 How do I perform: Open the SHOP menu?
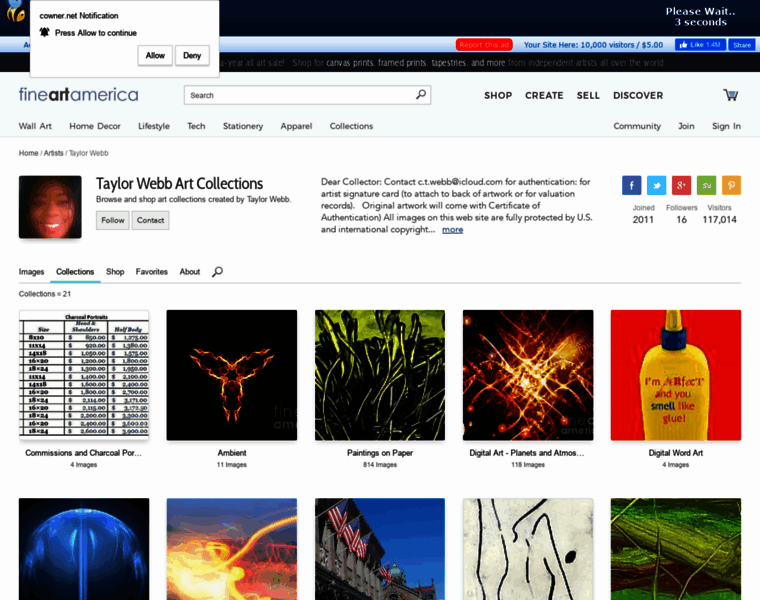tap(498, 95)
